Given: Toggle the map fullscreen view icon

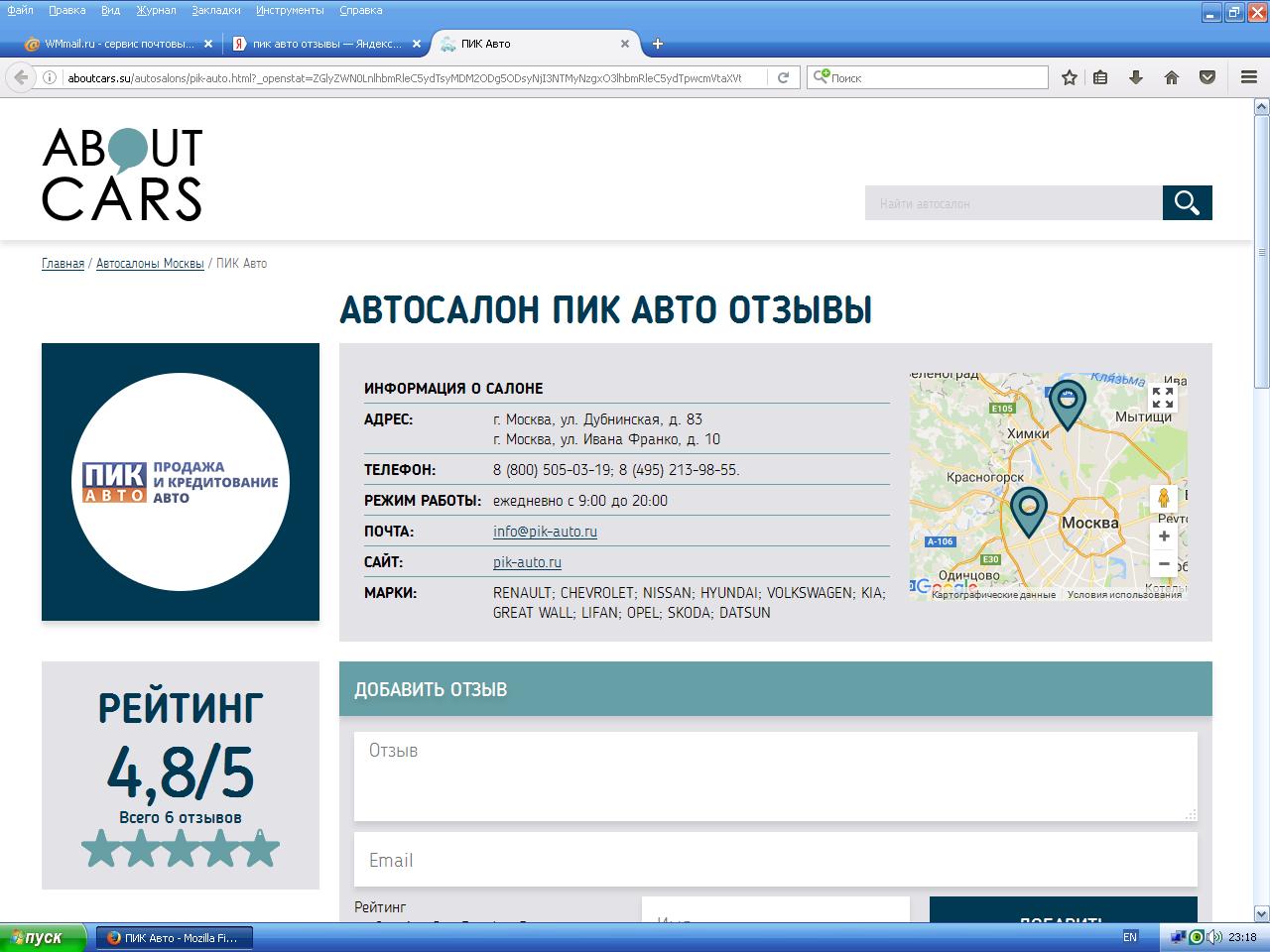Looking at the screenshot, I should point(1163,398).
